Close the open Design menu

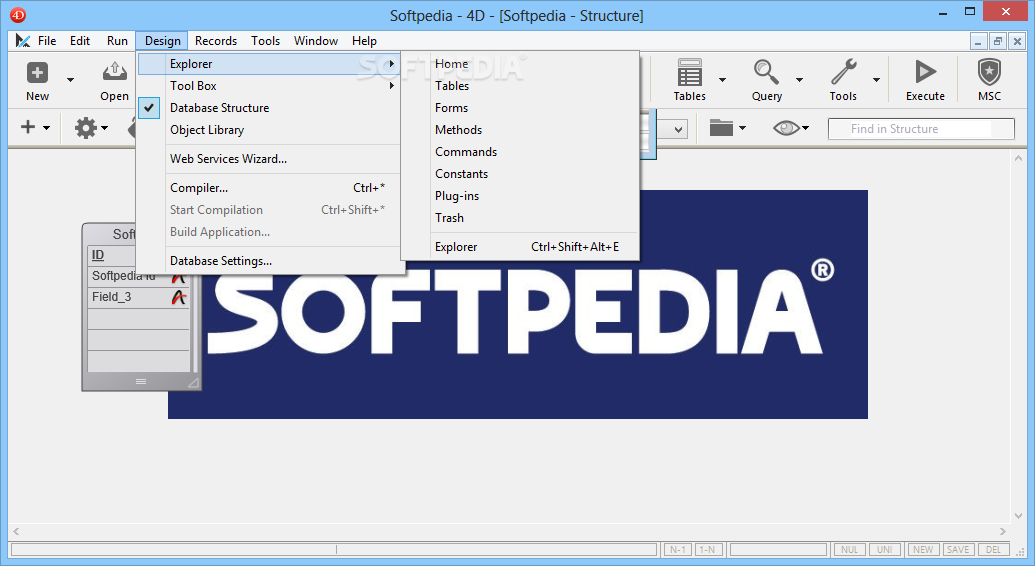pyautogui.click(x=162, y=40)
